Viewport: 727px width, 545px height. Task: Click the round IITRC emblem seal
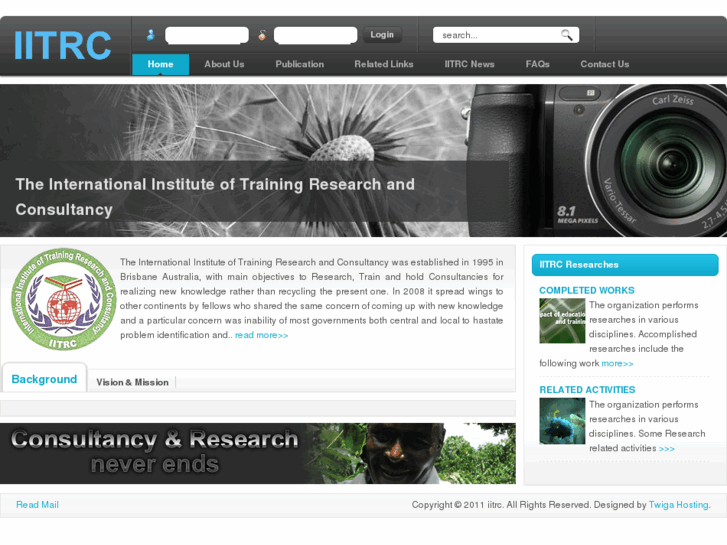coord(64,299)
